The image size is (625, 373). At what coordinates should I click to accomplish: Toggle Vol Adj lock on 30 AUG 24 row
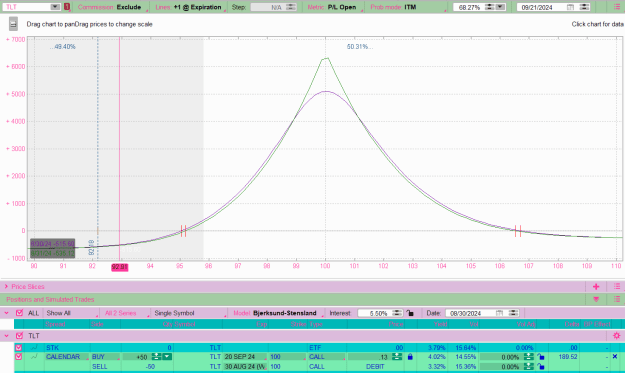(540, 366)
